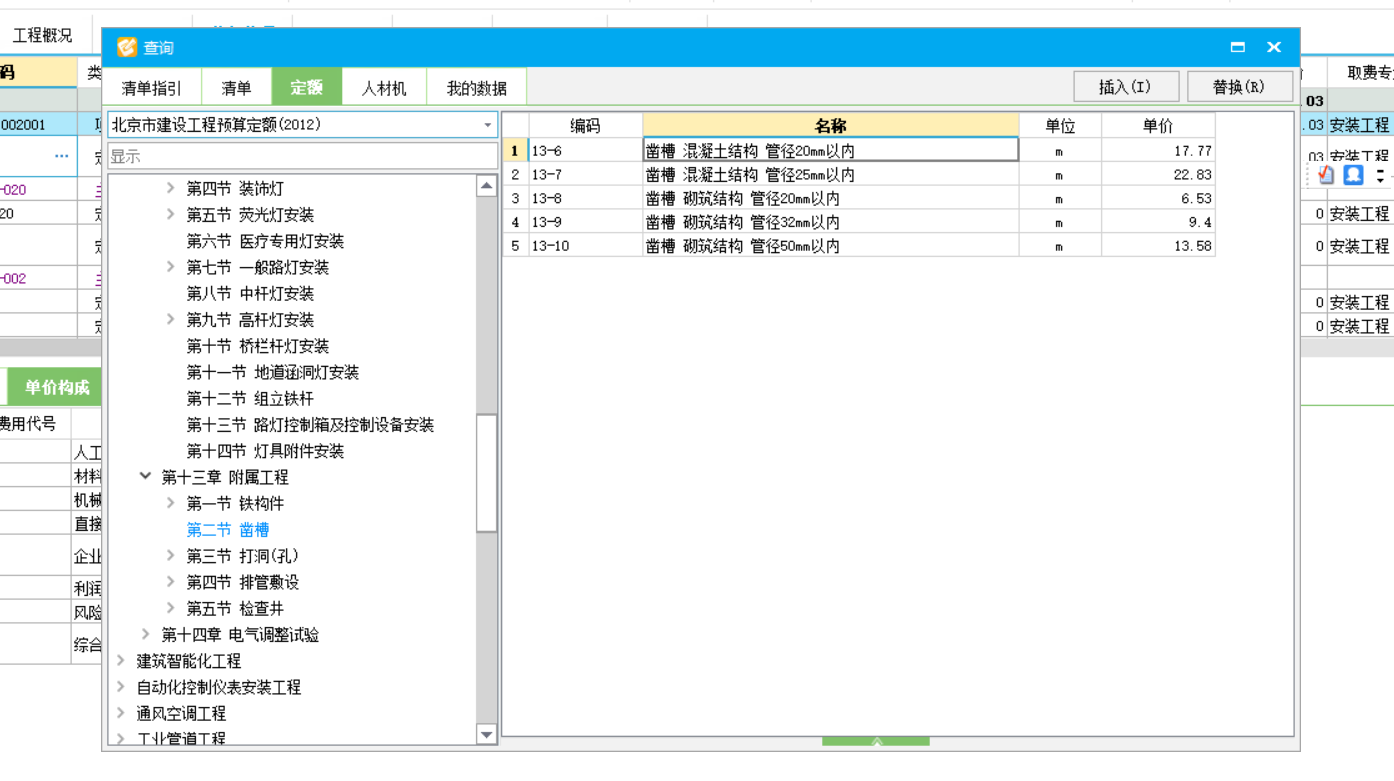Click 费用代号 header in background window
1394x781 pixels.
29,423
